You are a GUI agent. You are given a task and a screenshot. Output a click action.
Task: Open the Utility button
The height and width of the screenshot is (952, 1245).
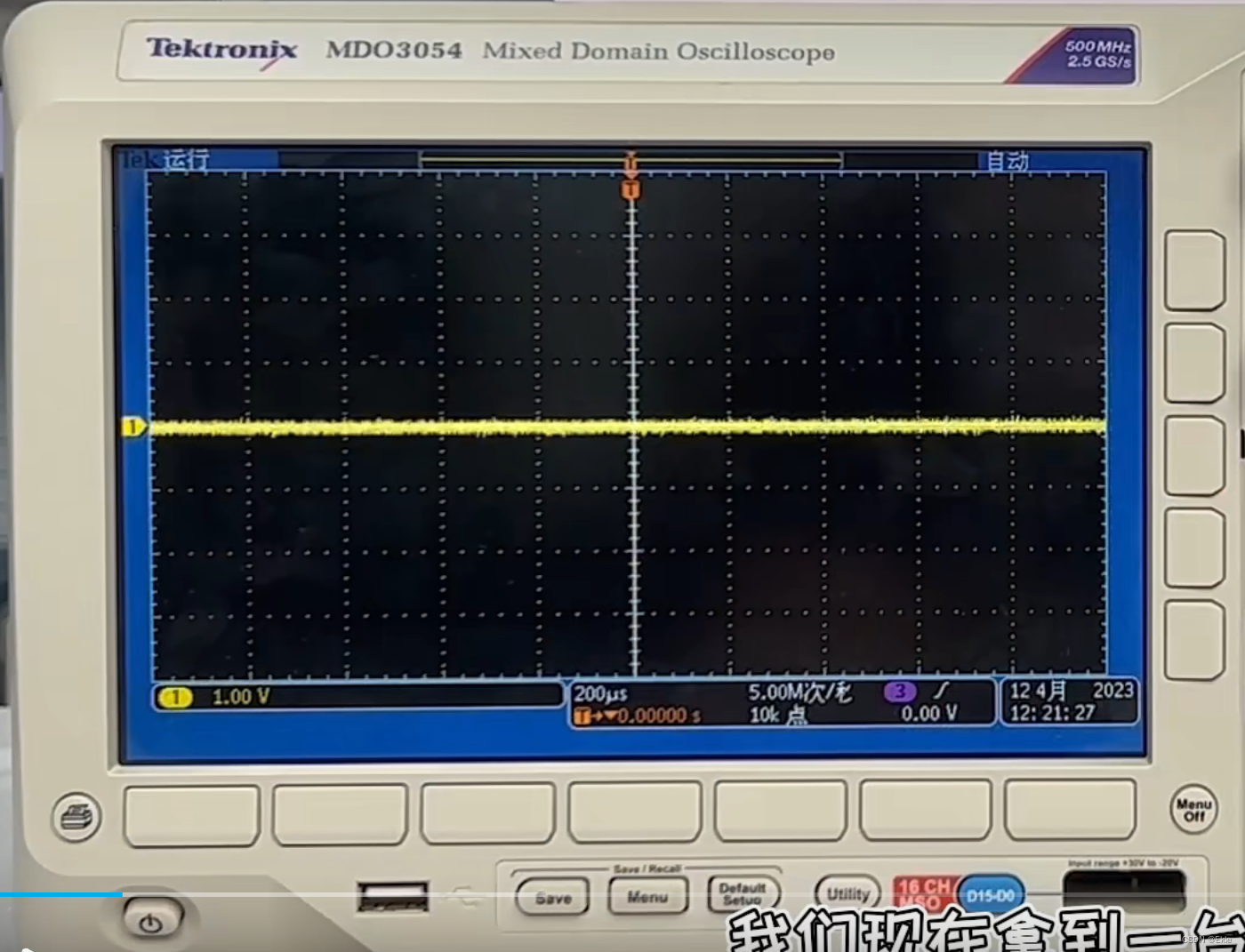[847, 893]
